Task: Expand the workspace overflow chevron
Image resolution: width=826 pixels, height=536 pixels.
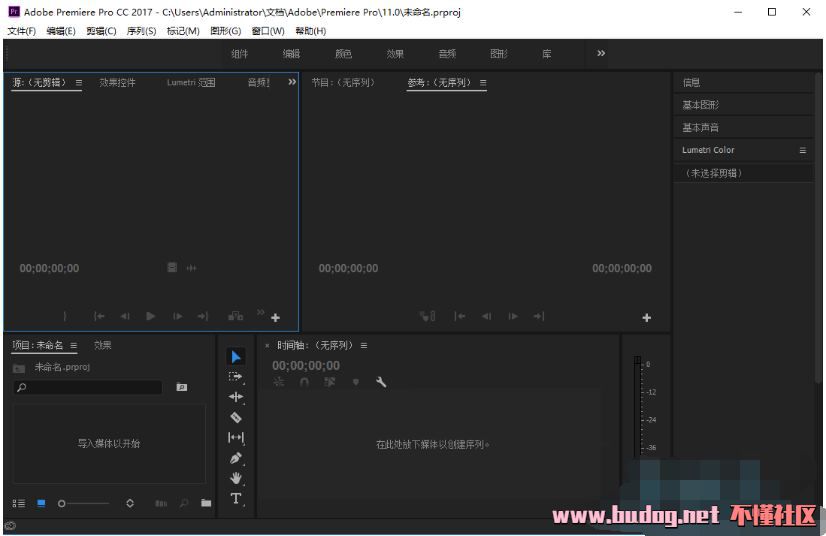Action: (601, 54)
